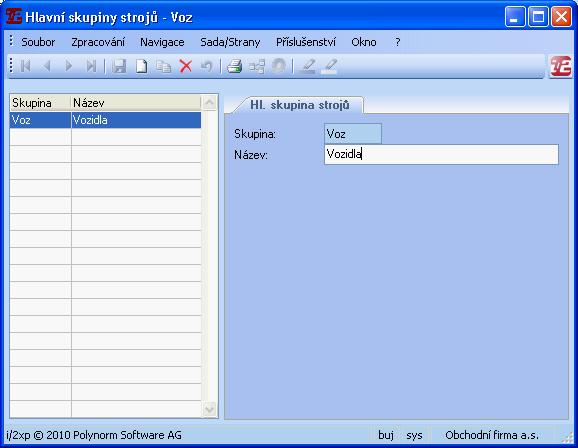Go to the first record icon

click(x=25, y=66)
